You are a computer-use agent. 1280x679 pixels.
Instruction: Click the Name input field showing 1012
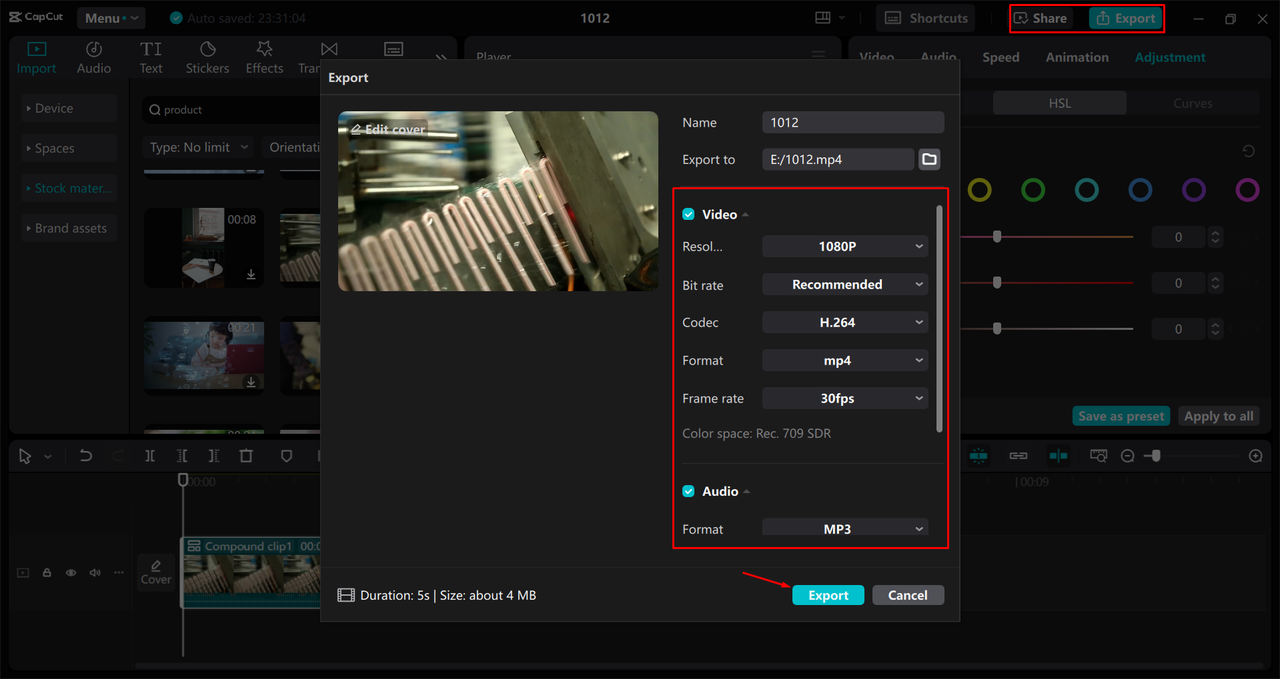pos(853,122)
